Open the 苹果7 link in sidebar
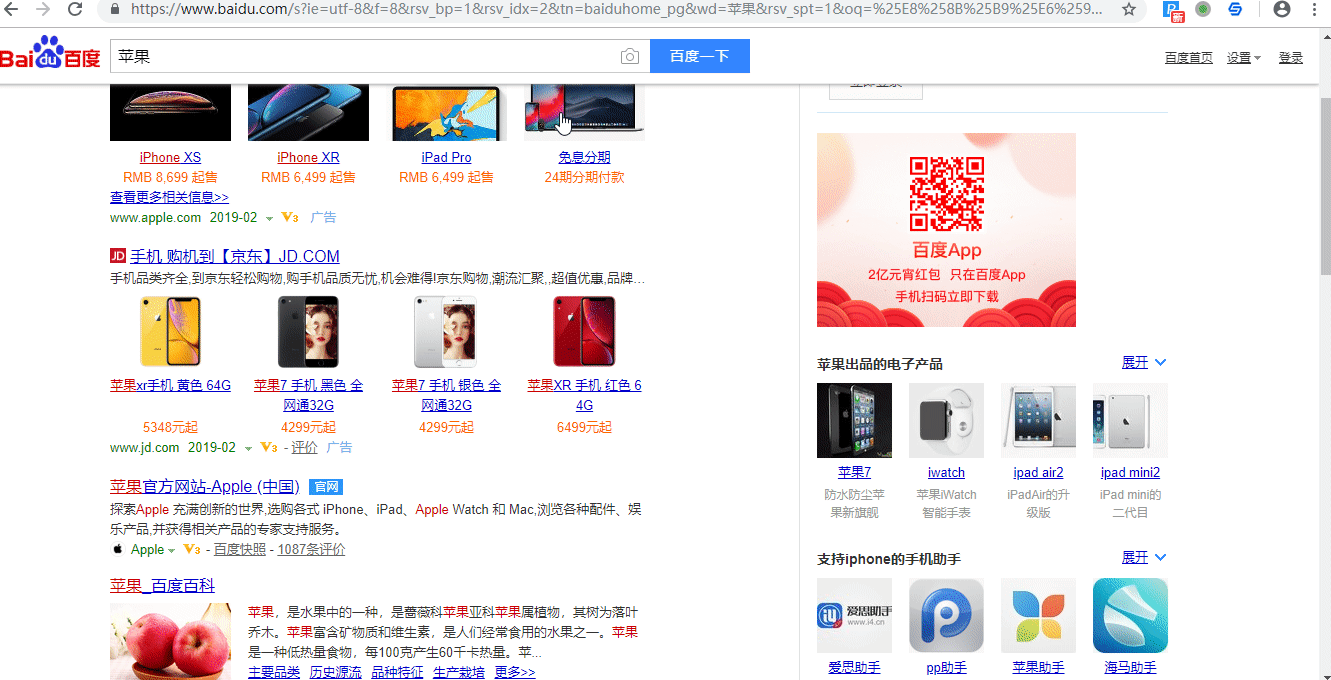Viewport: 1331px width, 680px height. 854,472
